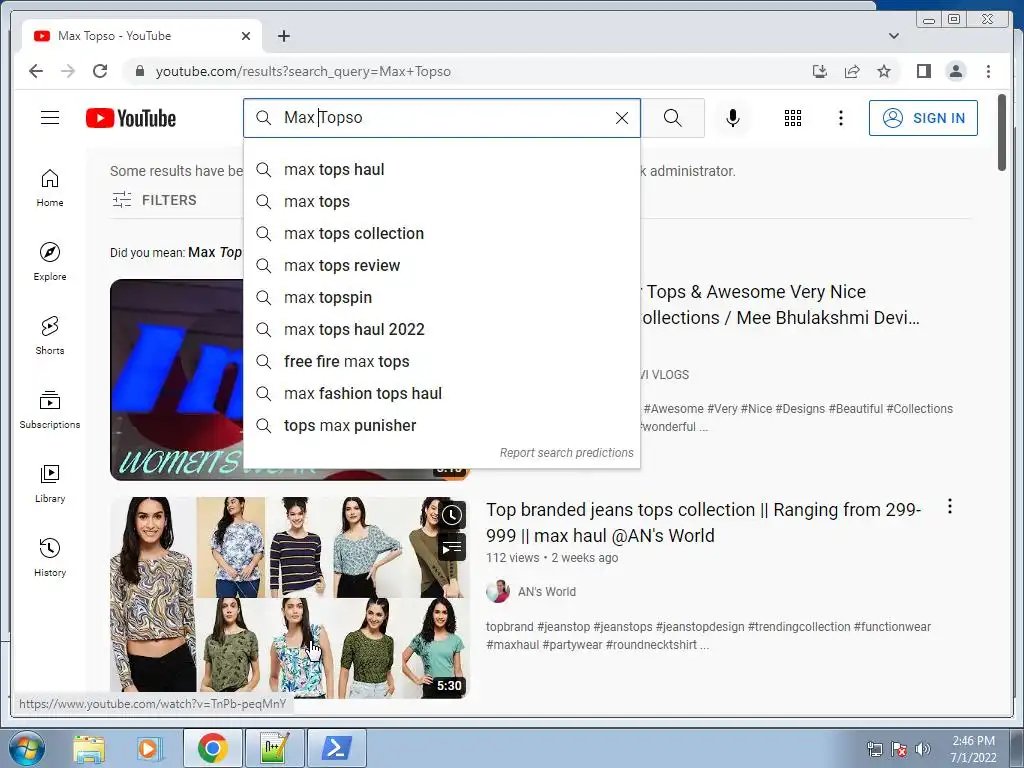View site information lock icon

(139, 71)
